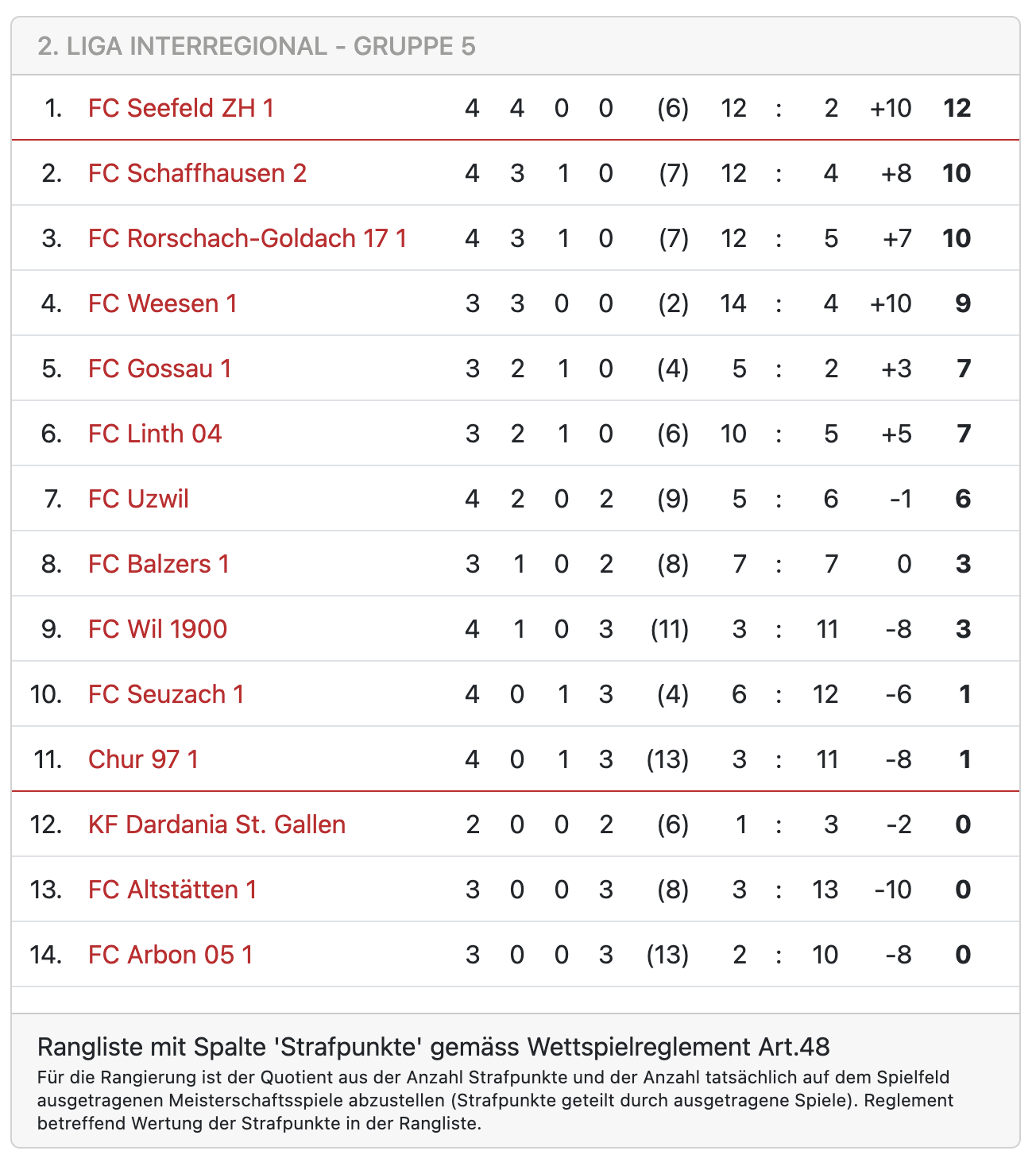The image size is (1036, 1166).
Task: Click FC Weesen 1's +10 goal difference
Action: pyautogui.click(x=891, y=303)
